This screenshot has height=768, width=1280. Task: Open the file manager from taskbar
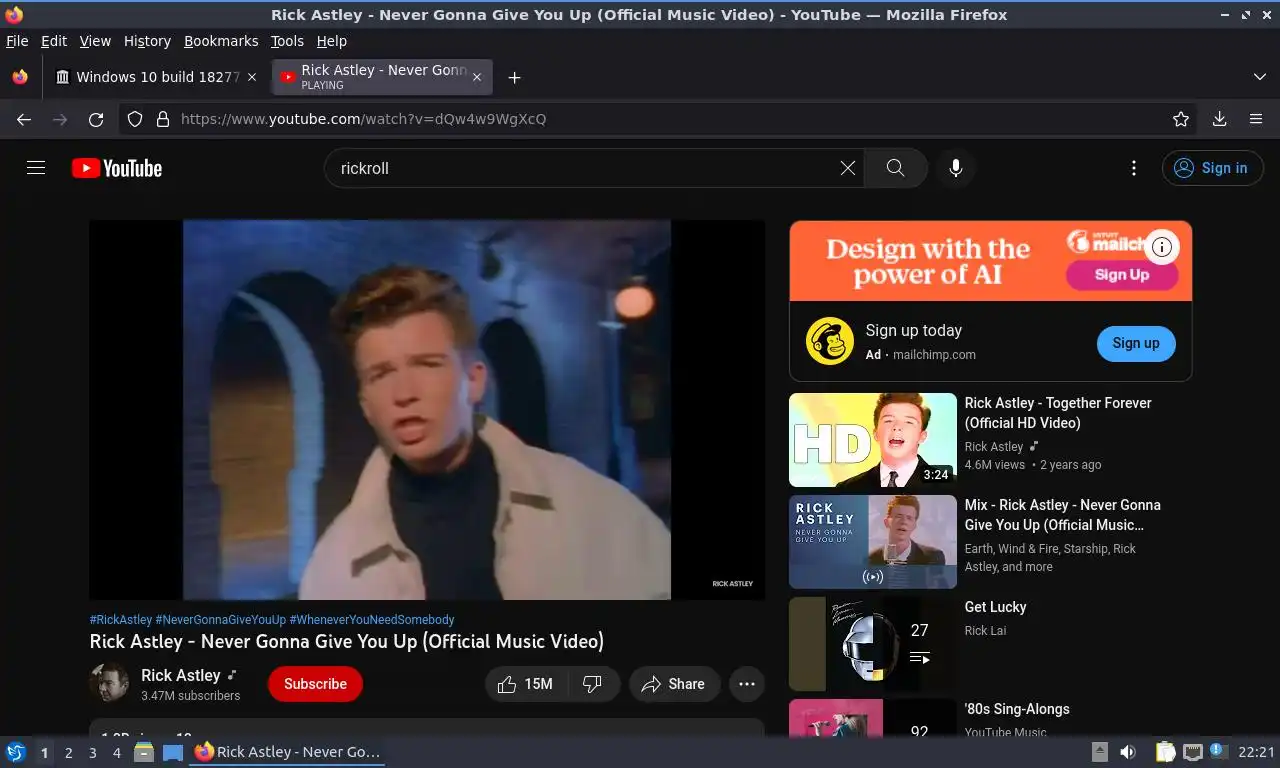pyautogui.click(x=144, y=752)
